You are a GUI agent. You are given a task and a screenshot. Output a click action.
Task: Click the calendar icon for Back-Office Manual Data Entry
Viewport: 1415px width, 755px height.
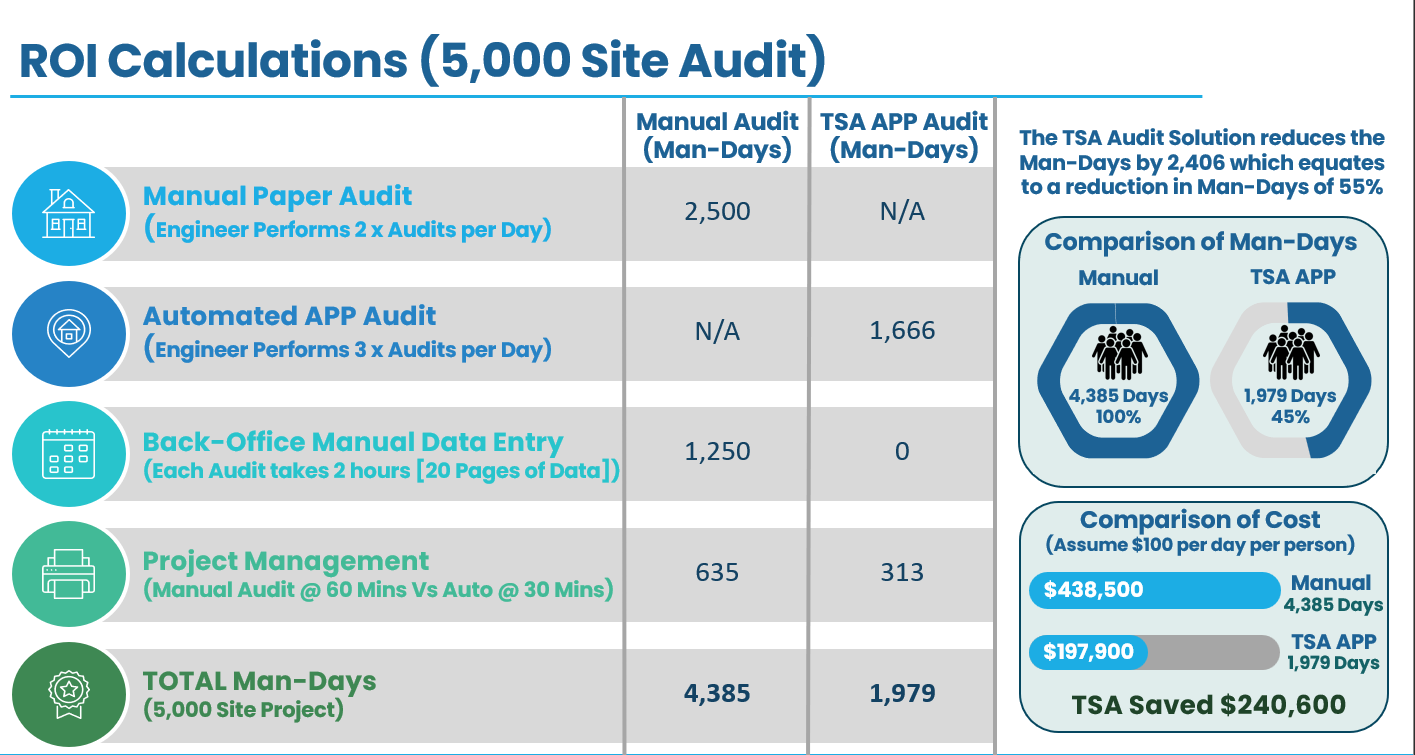69,453
